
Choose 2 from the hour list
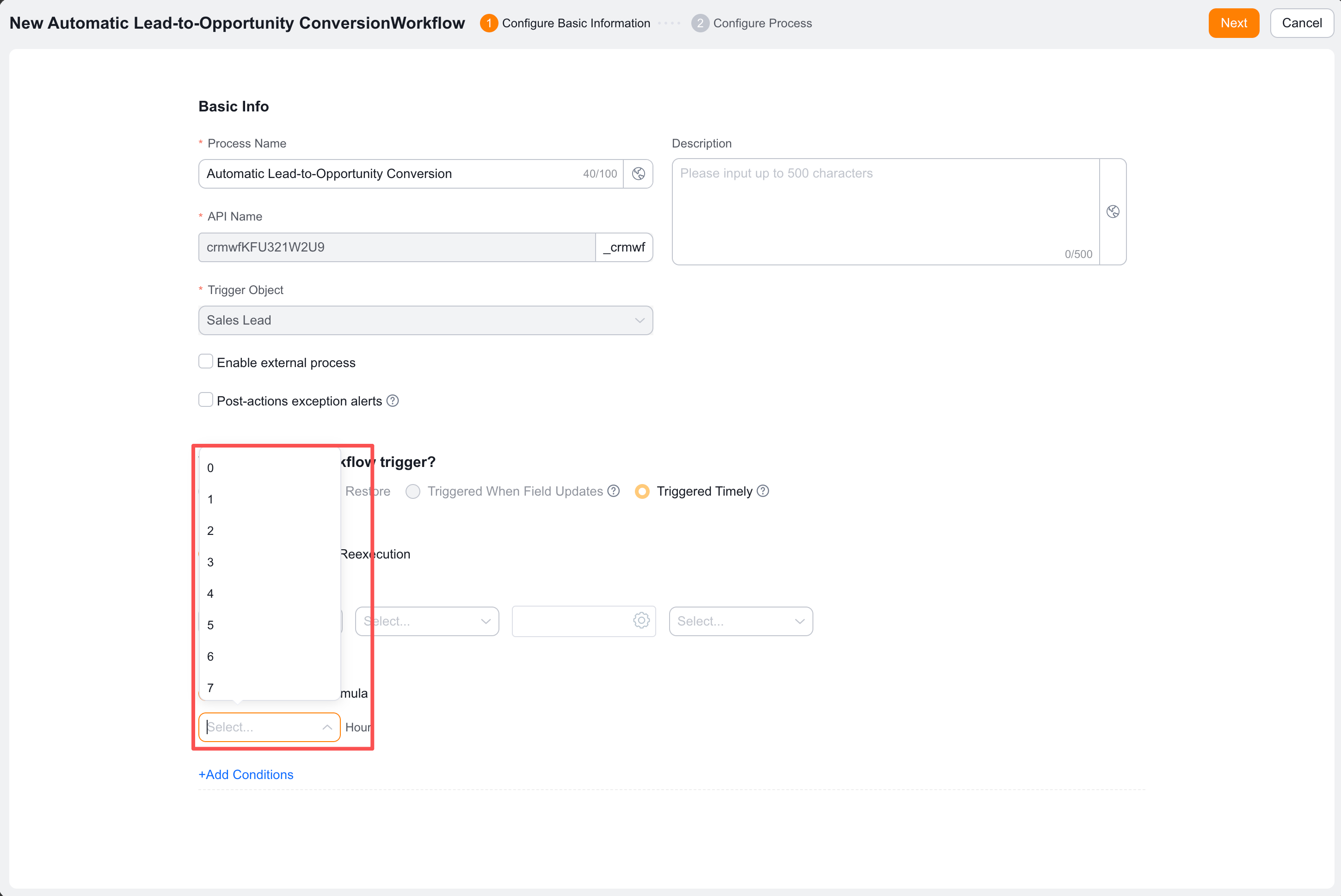269,531
